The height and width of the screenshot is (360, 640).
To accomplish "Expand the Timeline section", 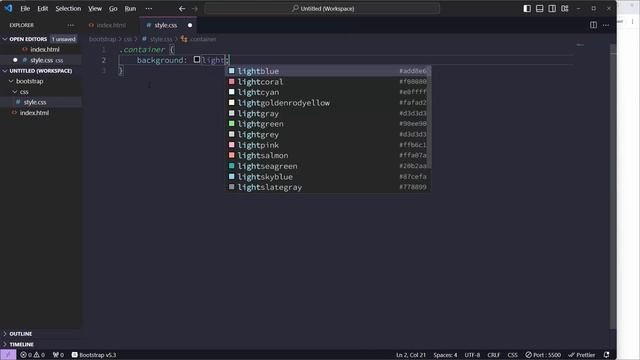I will (x=41, y=344).
